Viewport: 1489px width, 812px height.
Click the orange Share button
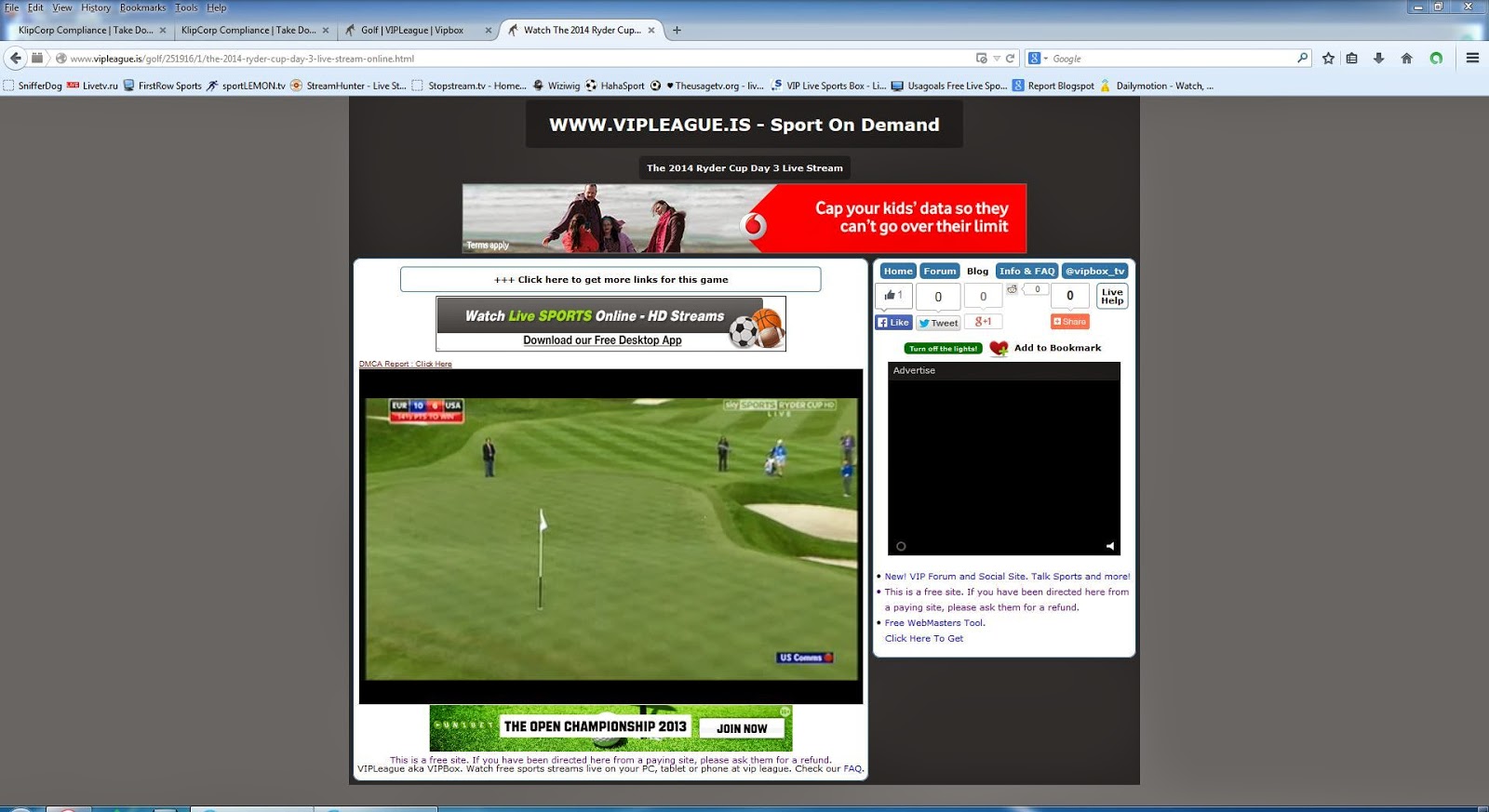pos(1070,322)
